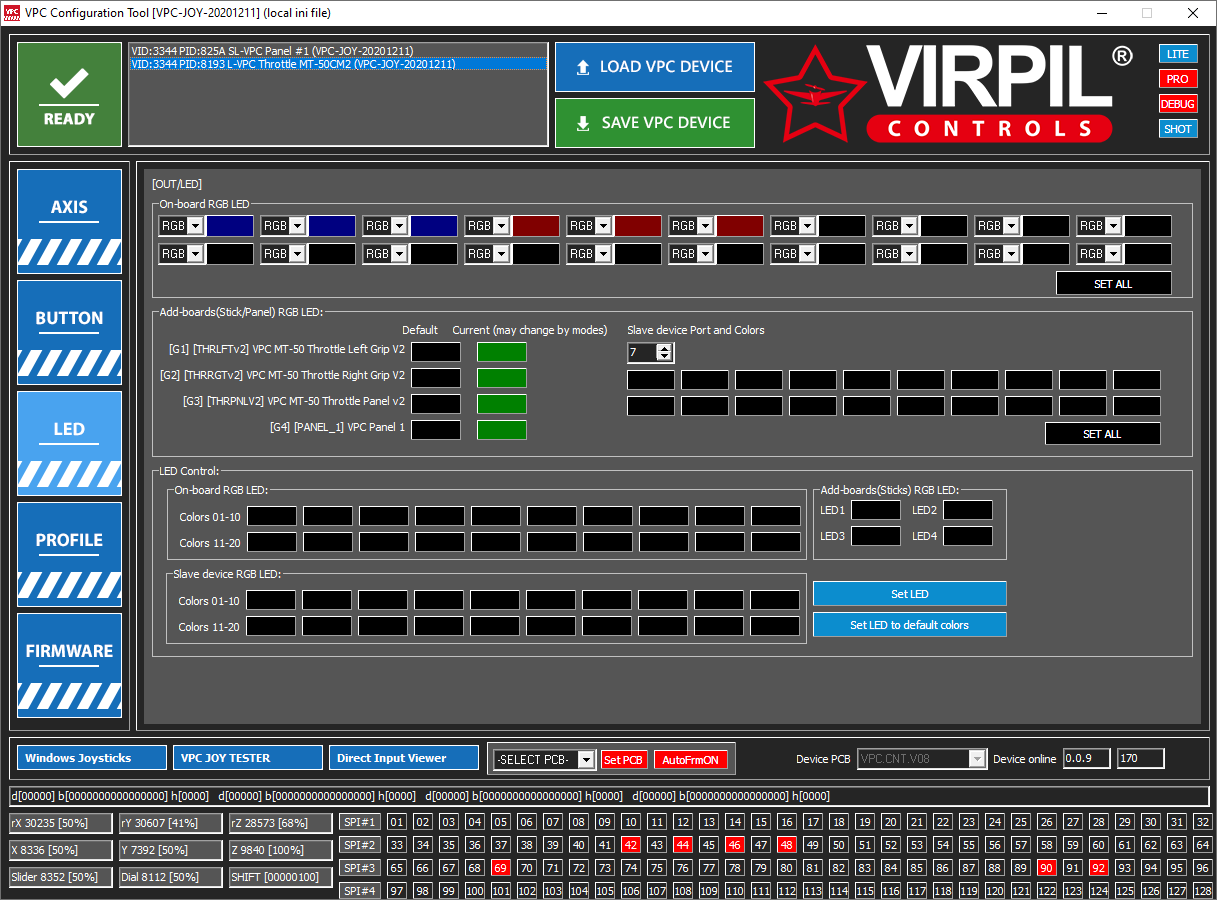Open Direct Input Viewer

click(404, 758)
